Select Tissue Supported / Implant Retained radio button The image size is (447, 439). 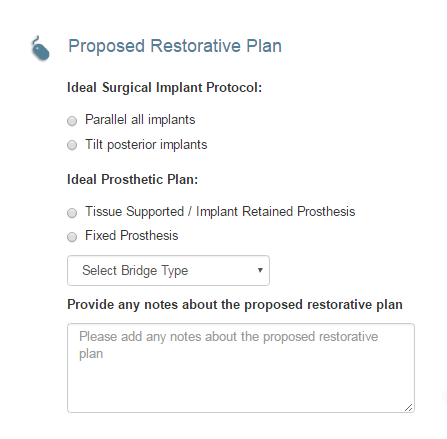[72, 213]
